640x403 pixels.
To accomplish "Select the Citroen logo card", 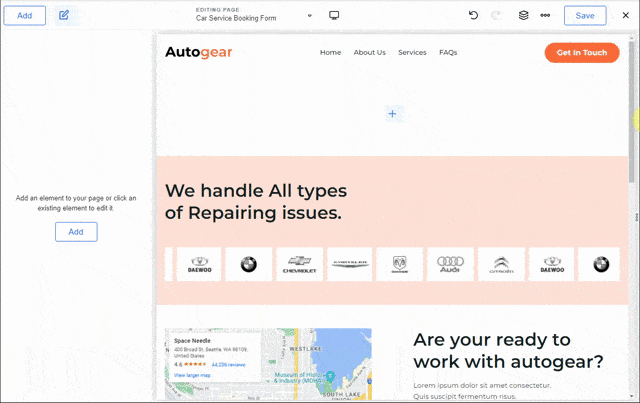I will click(501, 264).
